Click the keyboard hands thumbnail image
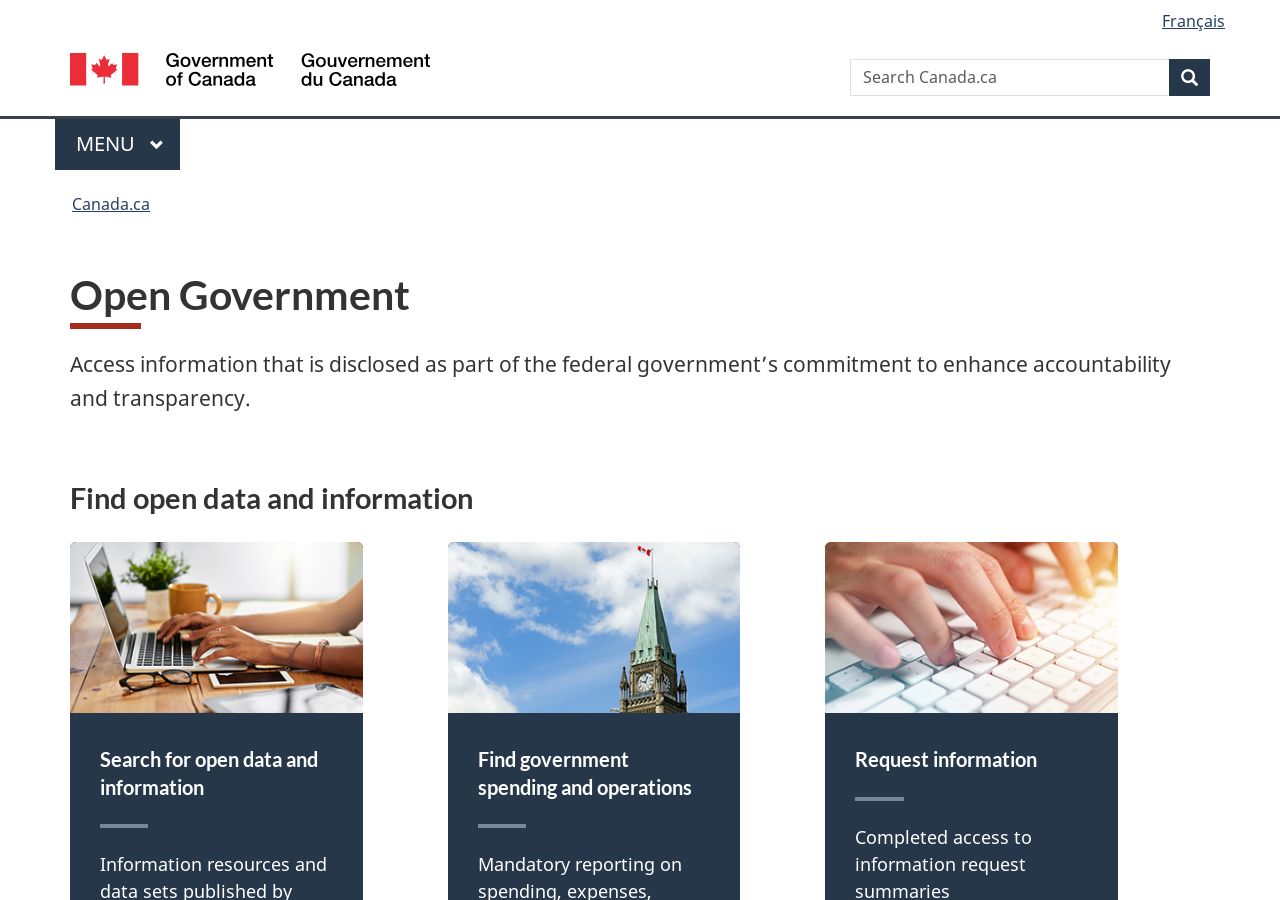This screenshot has height=900, width=1280. coord(971,627)
